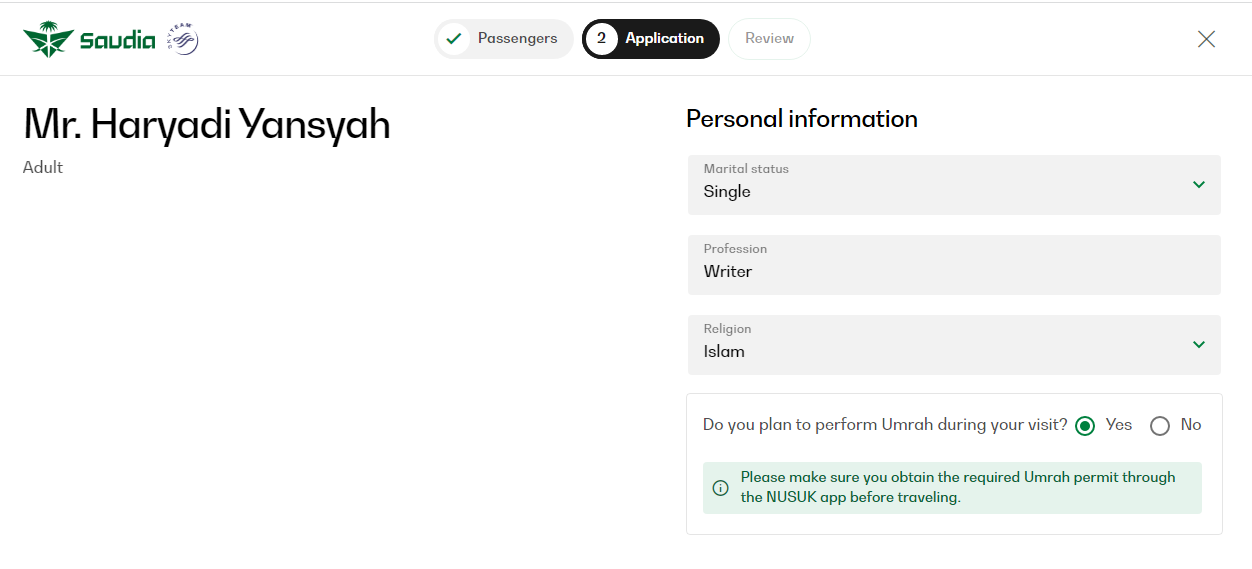Click the Marital status chevron arrow
1252x569 pixels.
point(1198,185)
